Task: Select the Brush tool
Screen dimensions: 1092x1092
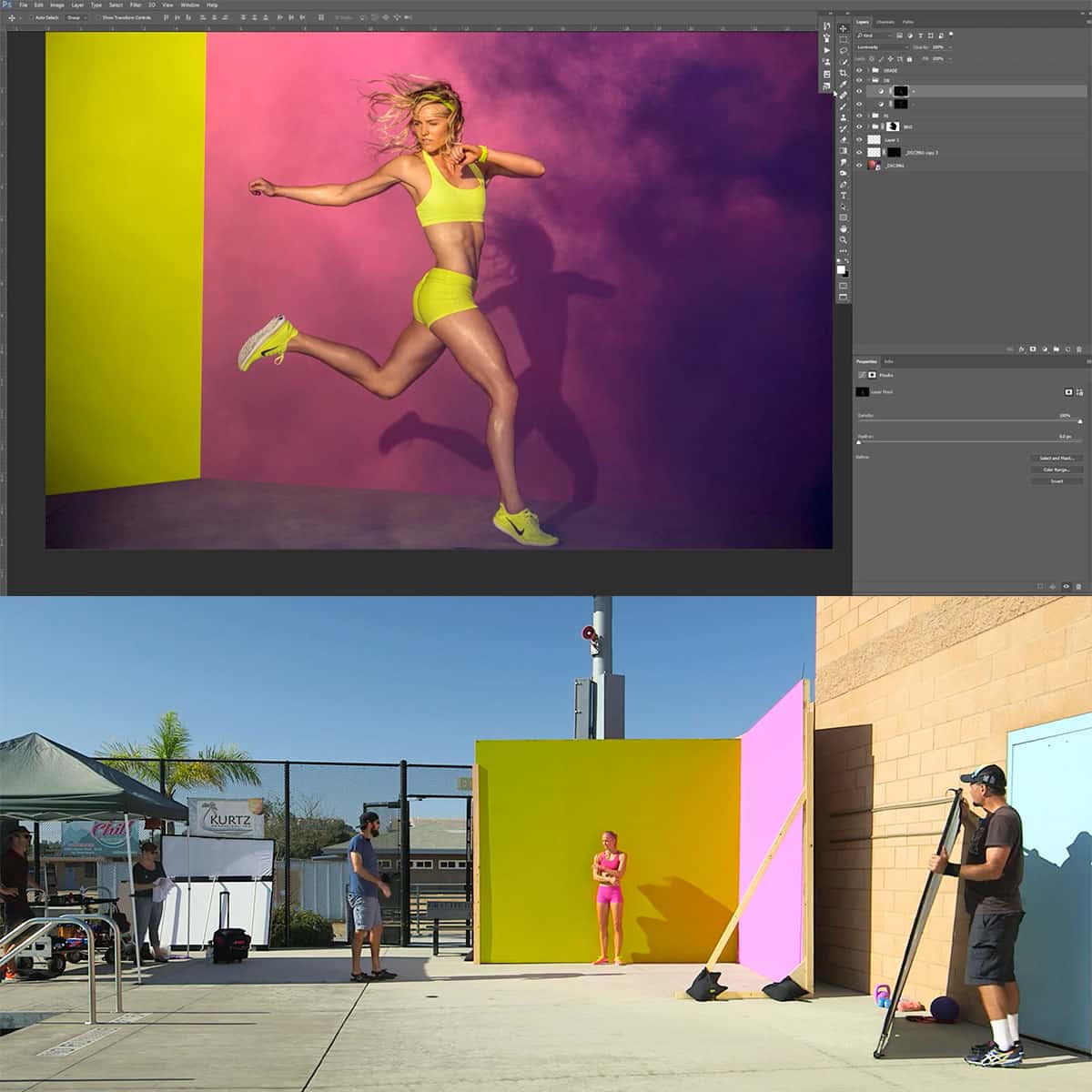Action: [843, 106]
